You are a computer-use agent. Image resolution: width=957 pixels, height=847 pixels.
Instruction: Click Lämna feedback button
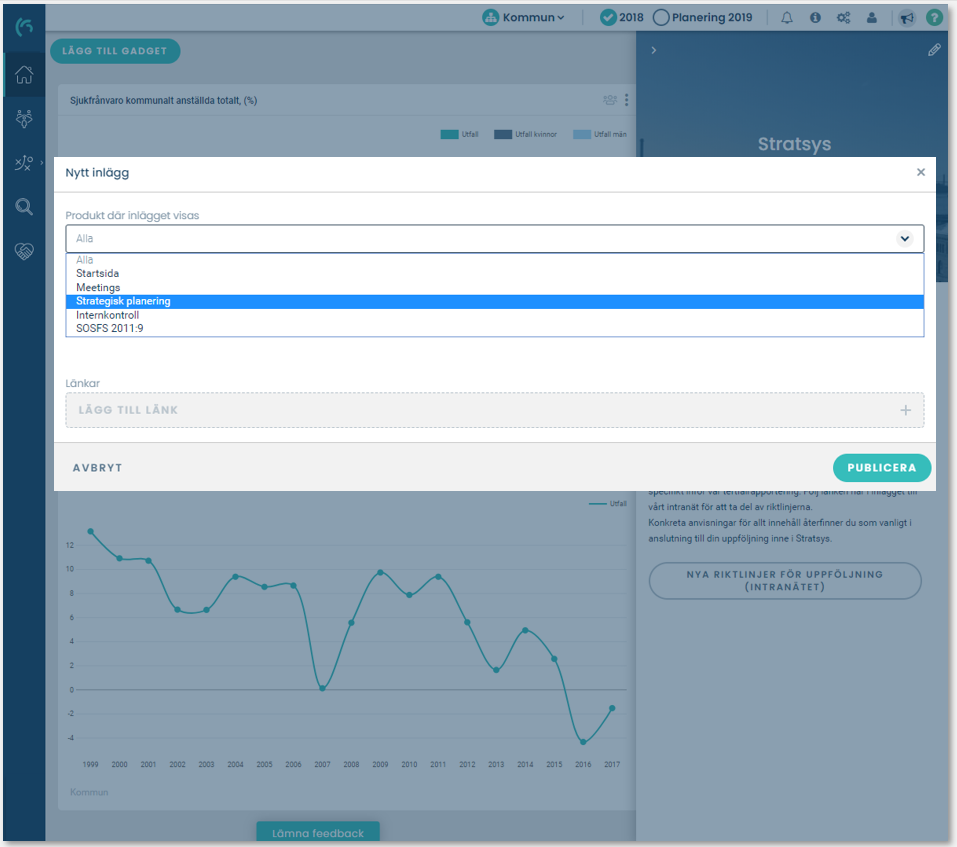point(318,832)
